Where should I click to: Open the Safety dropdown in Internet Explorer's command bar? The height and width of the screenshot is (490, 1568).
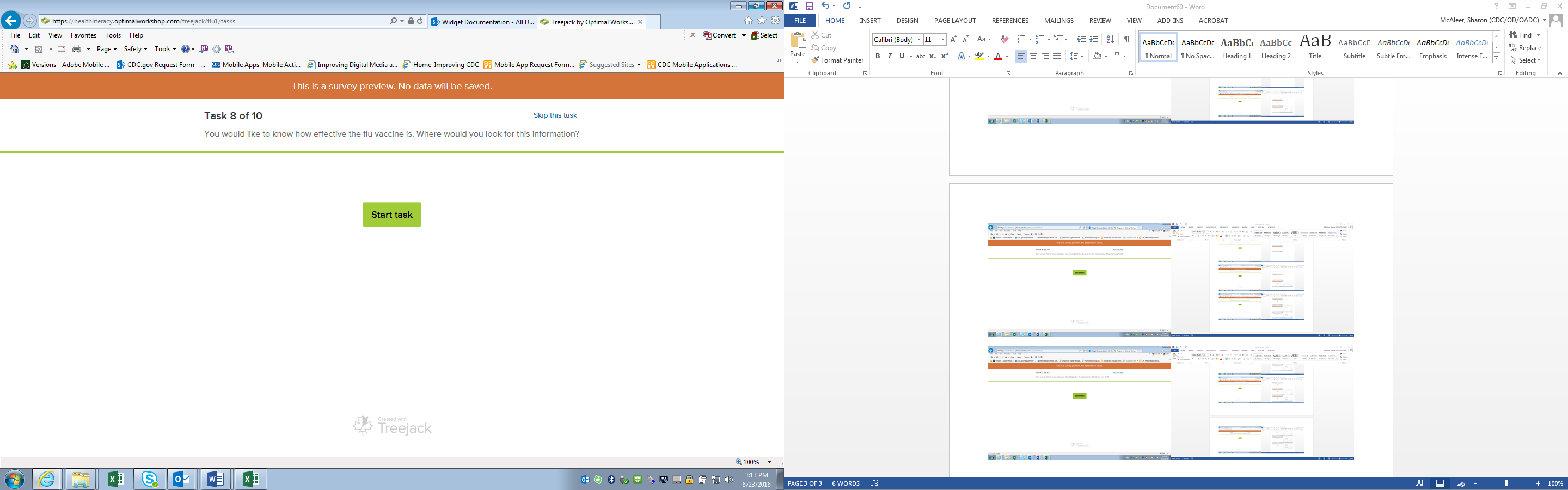click(x=135, y=50)
